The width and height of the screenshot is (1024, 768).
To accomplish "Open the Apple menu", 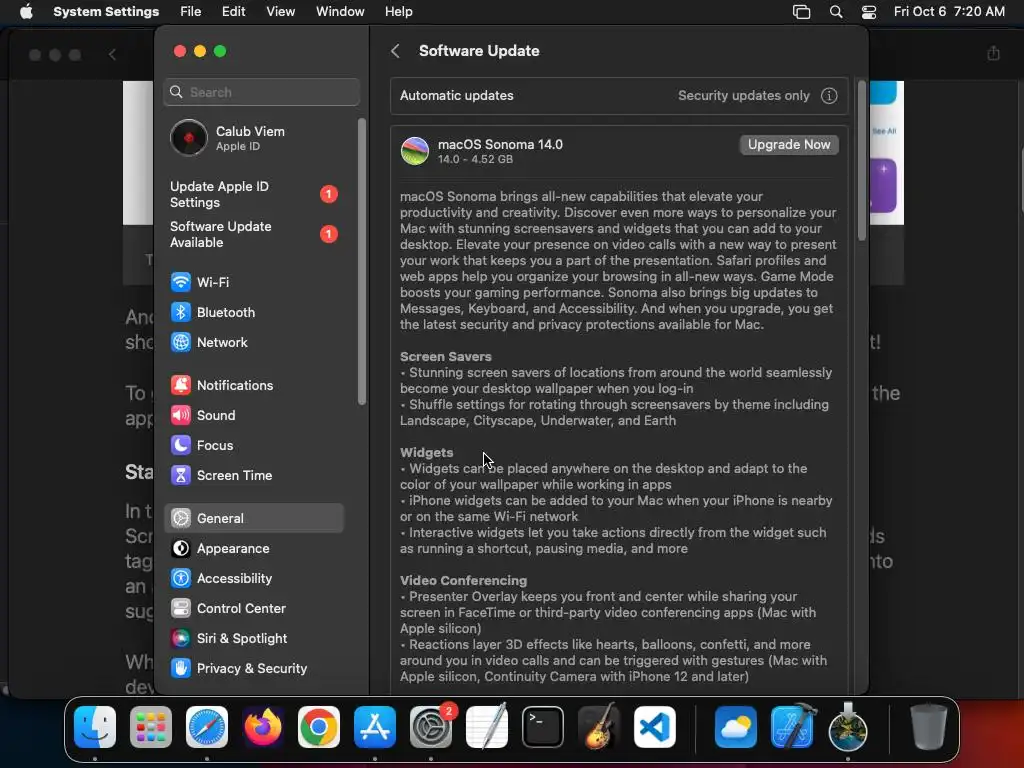I will (x=26, y=12).
